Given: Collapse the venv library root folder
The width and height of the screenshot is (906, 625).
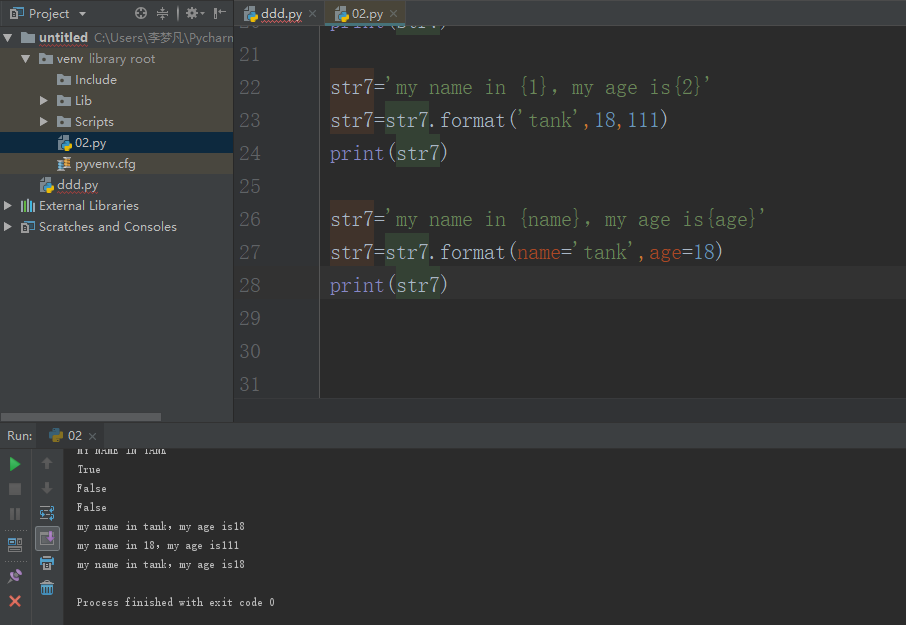Looking at the screenshot, I should coord(26,59).
